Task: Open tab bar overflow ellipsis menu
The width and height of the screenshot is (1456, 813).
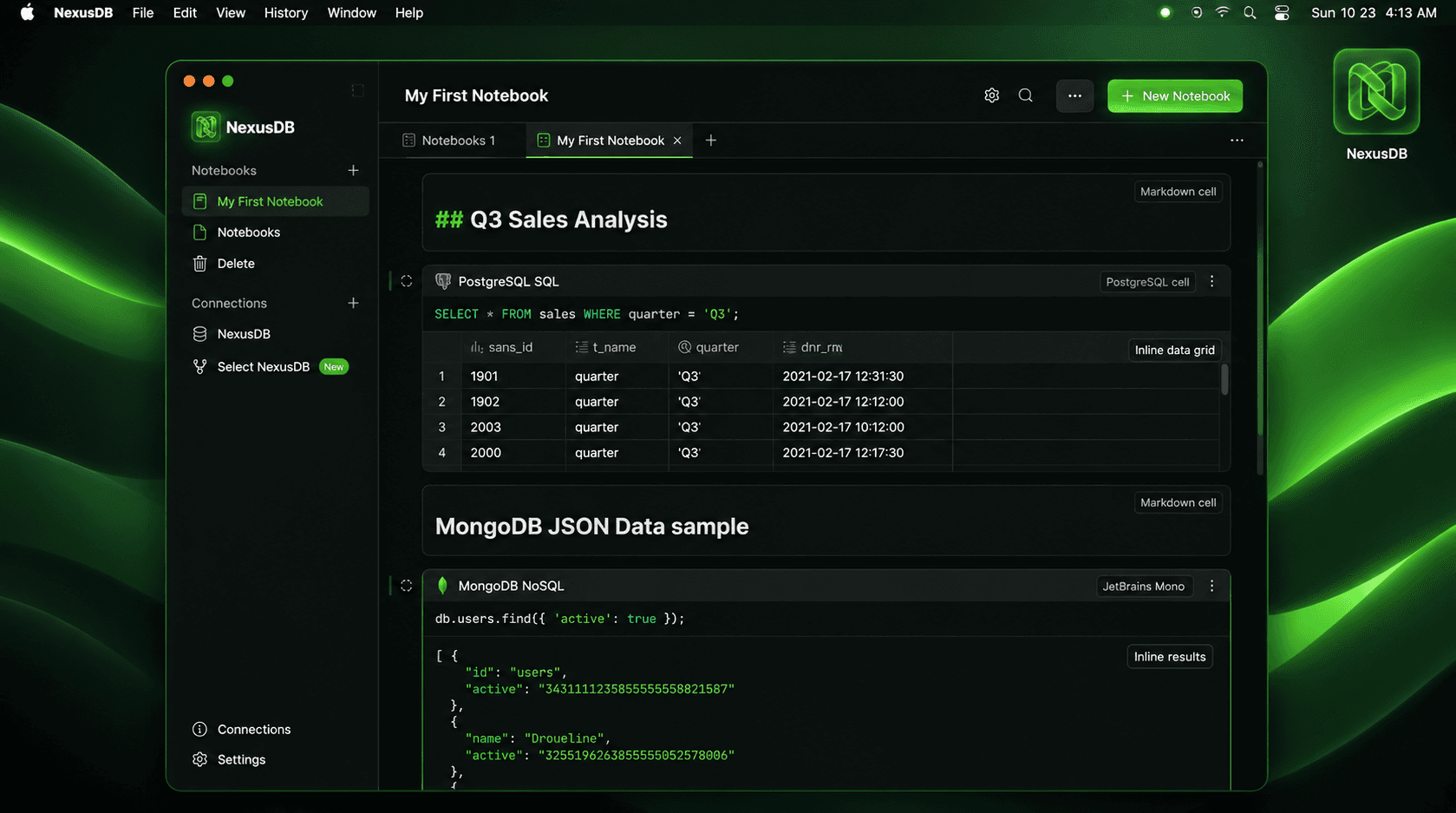Action: pos(1237,141)
